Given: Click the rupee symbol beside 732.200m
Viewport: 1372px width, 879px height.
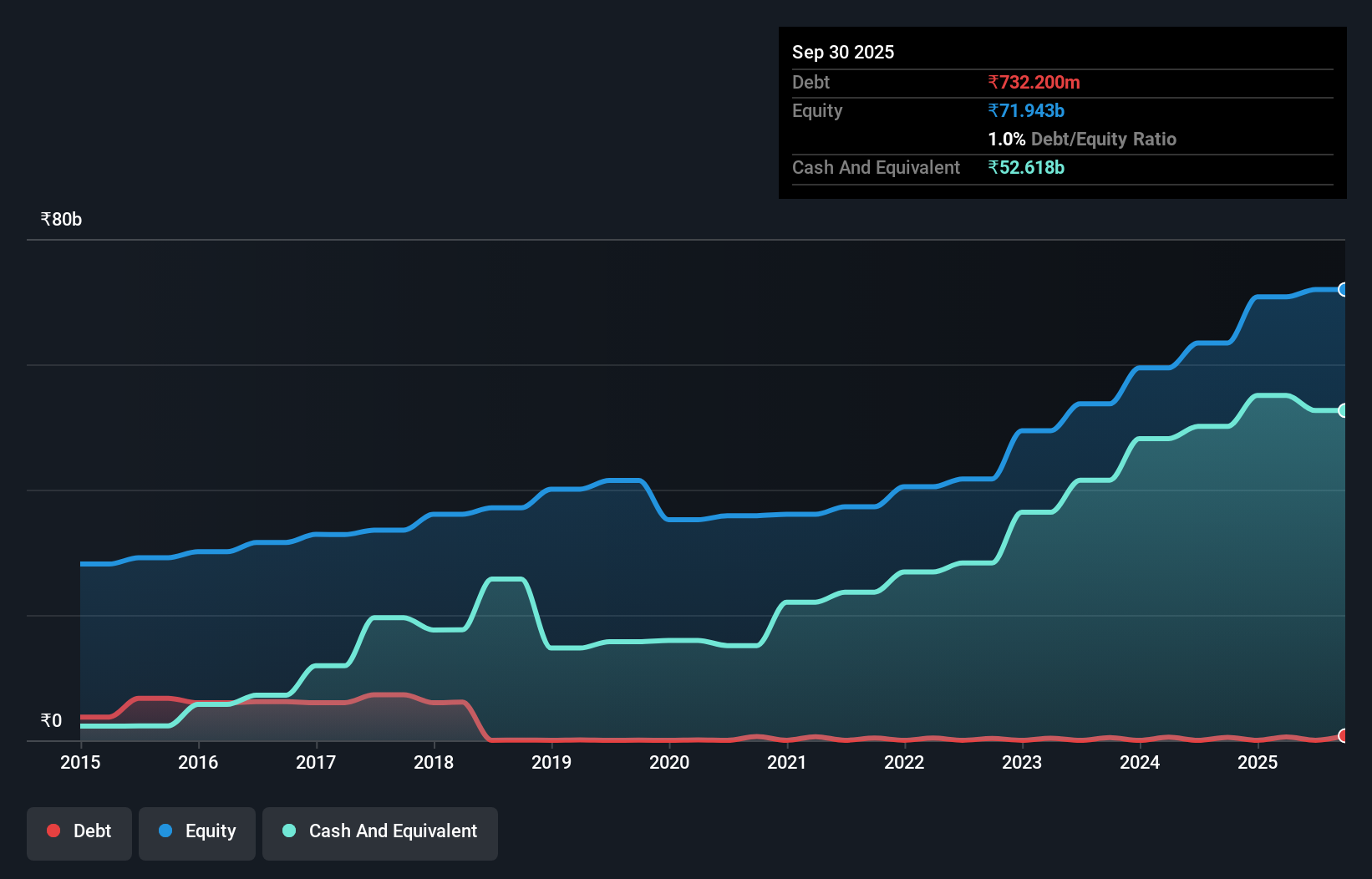Looking at the screenshot, I should (x=993, y=83).
